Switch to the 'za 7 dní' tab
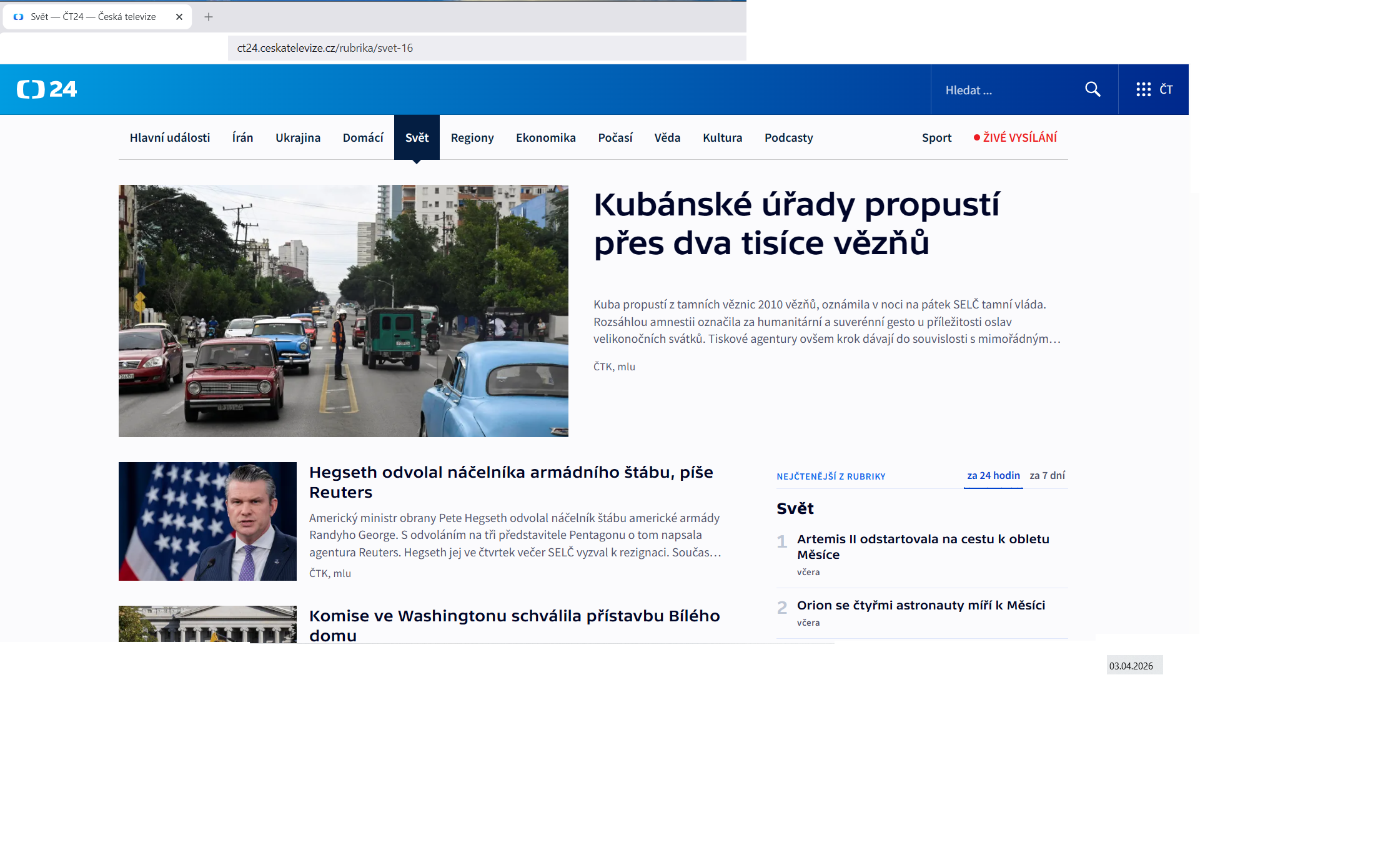The height and width of the screenshot is (868, 1378). tap(1047, 476)
